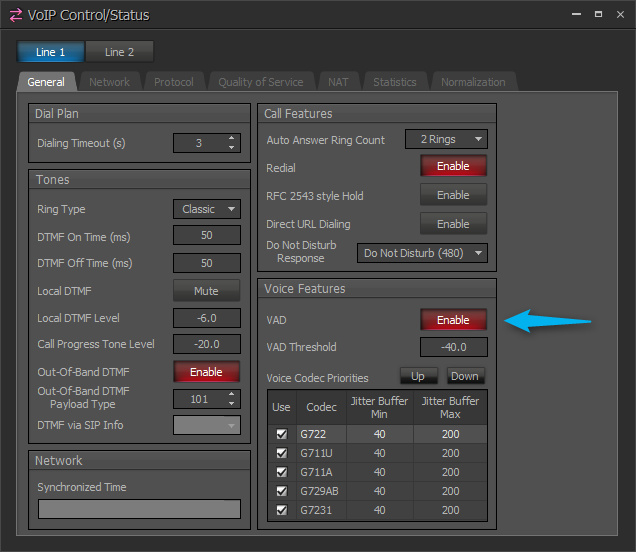636x552 pixels.
Task: Toggle the Redial Enable button
Action: [x=453, y=167]
